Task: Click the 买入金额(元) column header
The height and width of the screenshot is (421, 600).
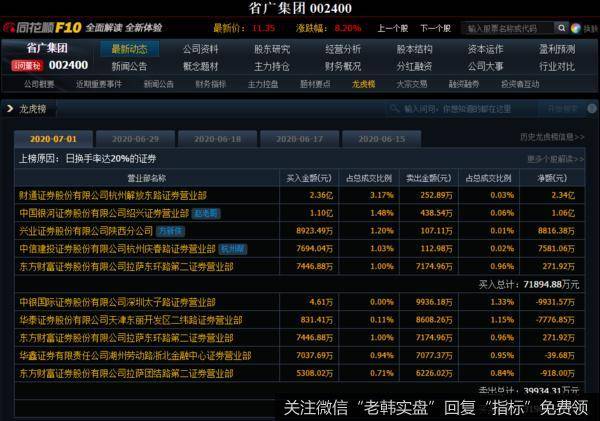Action: point(309,178)
